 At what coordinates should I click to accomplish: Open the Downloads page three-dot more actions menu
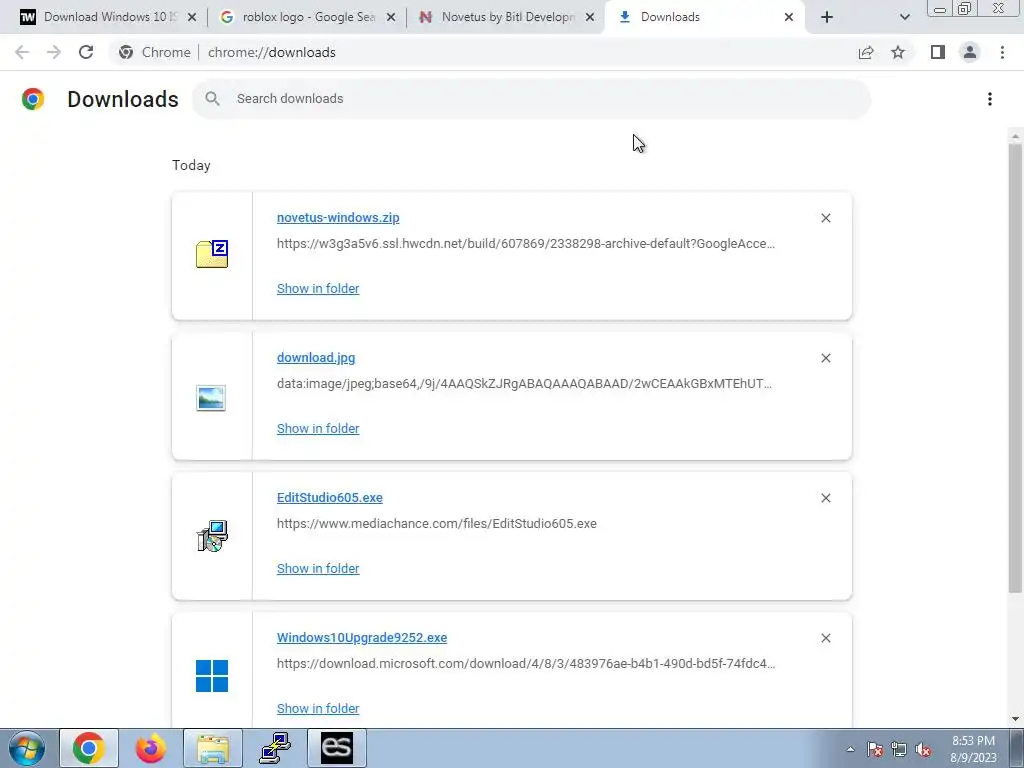(x=990, y=99)
